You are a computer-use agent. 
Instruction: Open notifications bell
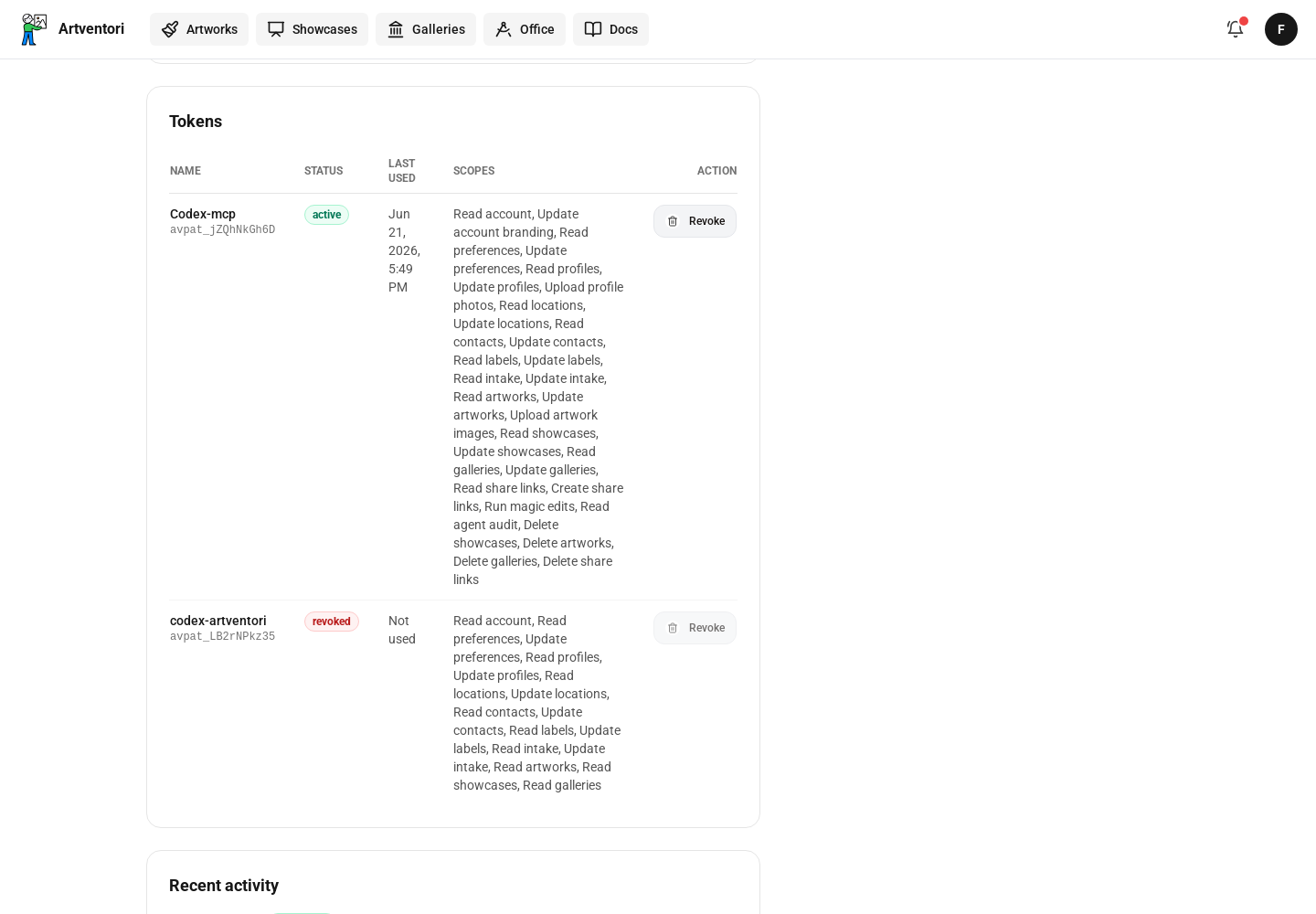pyautogui.click(x=1236, y=29)
